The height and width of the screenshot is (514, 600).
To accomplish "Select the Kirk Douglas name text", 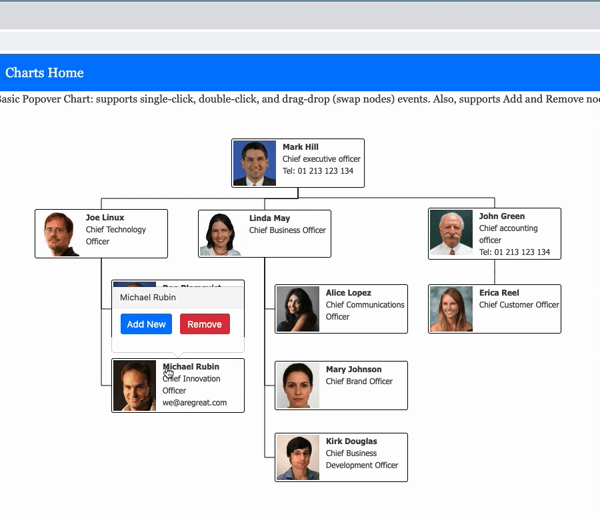I will [351, 441].
